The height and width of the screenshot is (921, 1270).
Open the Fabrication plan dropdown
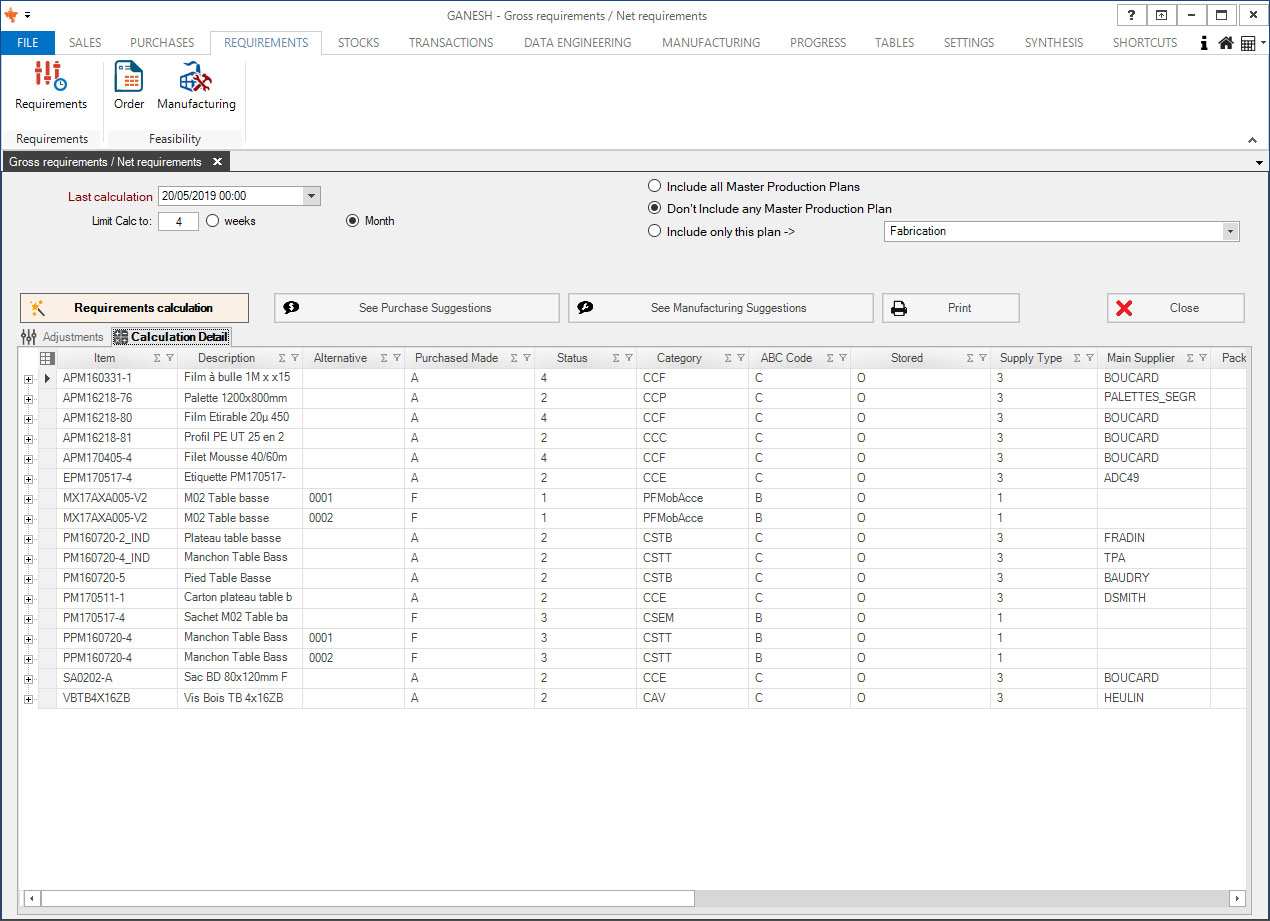pyautogui.click(x=1229, y=231)
